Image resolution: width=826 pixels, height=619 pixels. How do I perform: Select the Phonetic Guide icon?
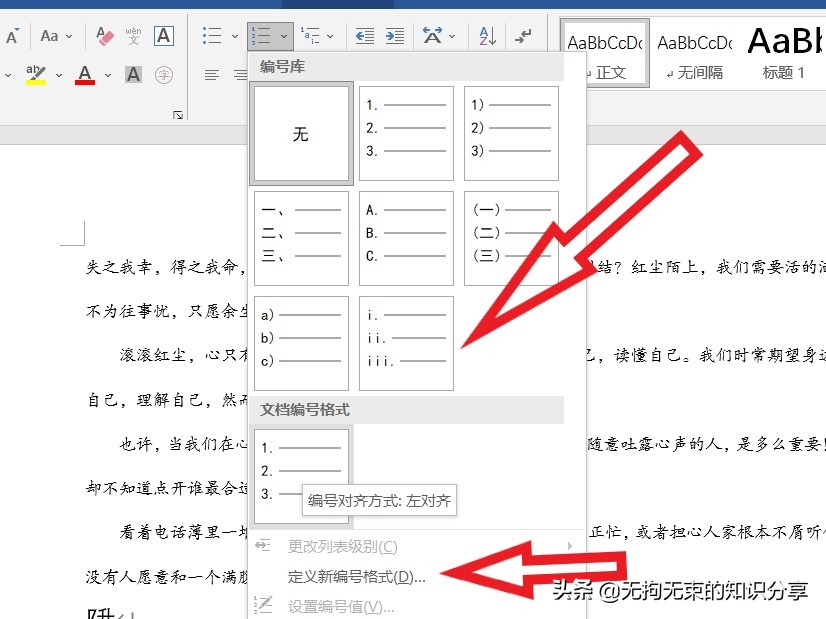coord(133,35)
